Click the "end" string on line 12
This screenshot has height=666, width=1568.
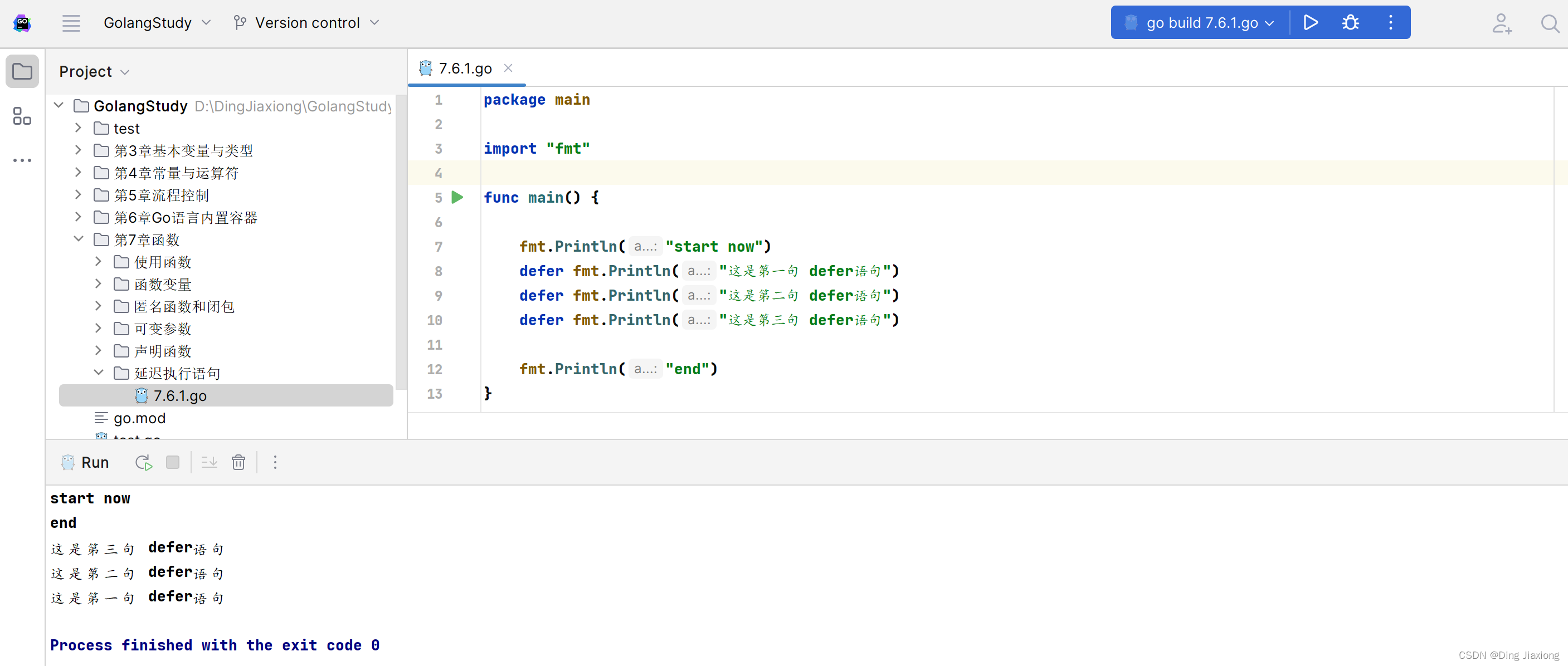tap(687, 369)
